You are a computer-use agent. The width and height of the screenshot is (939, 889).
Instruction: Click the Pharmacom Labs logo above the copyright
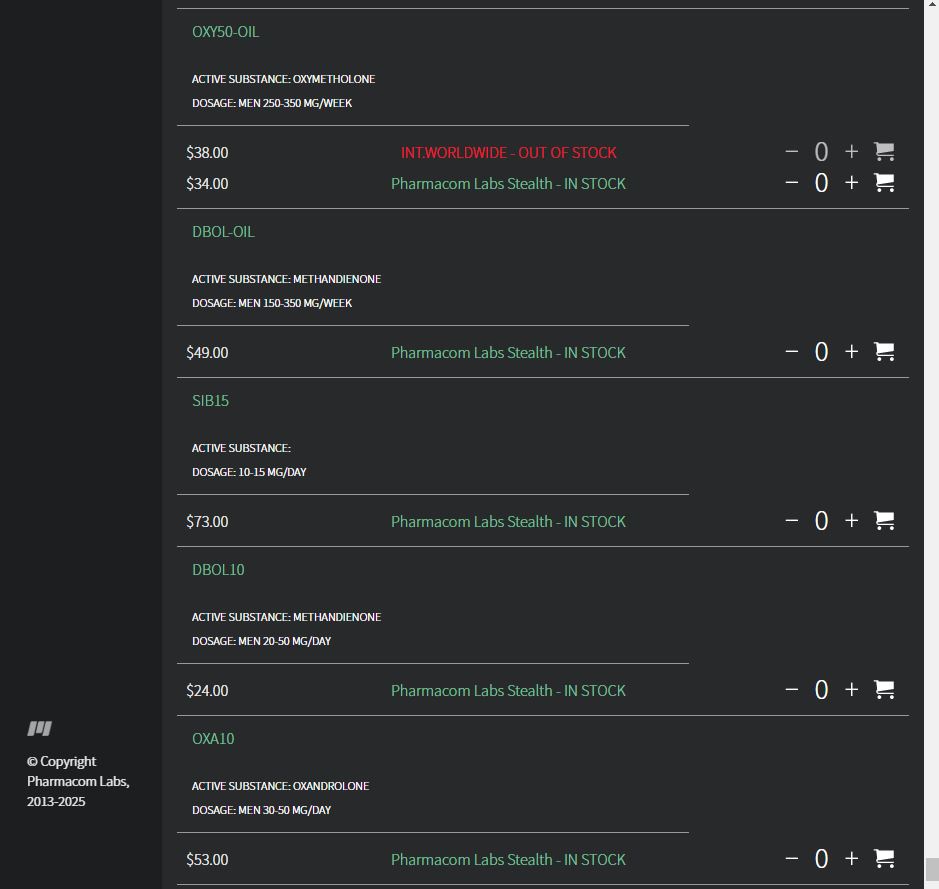[x=40, y=728]
